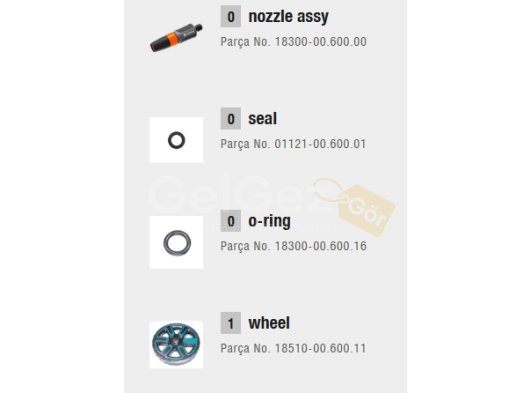This screenshot has height=393, width=530.
Task: Open the seal ring thumbnail
Action: coord(176,140)
